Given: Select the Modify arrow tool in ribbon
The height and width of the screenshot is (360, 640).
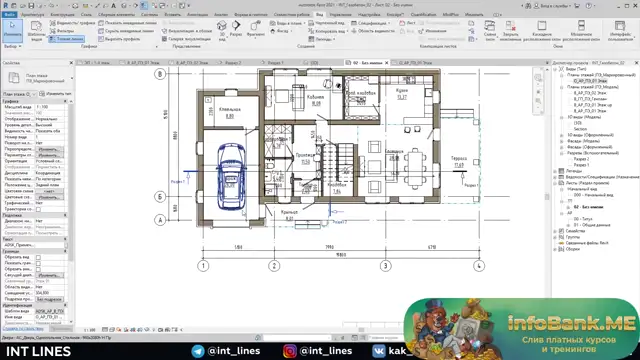Looking at the screenshot, I should click(x=12, y=30).
